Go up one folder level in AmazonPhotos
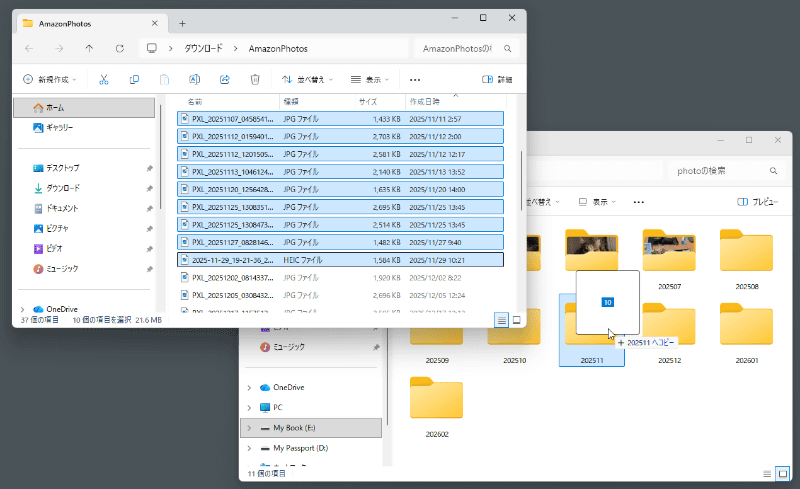The image size is (800, 489). [x=89, y=48]
